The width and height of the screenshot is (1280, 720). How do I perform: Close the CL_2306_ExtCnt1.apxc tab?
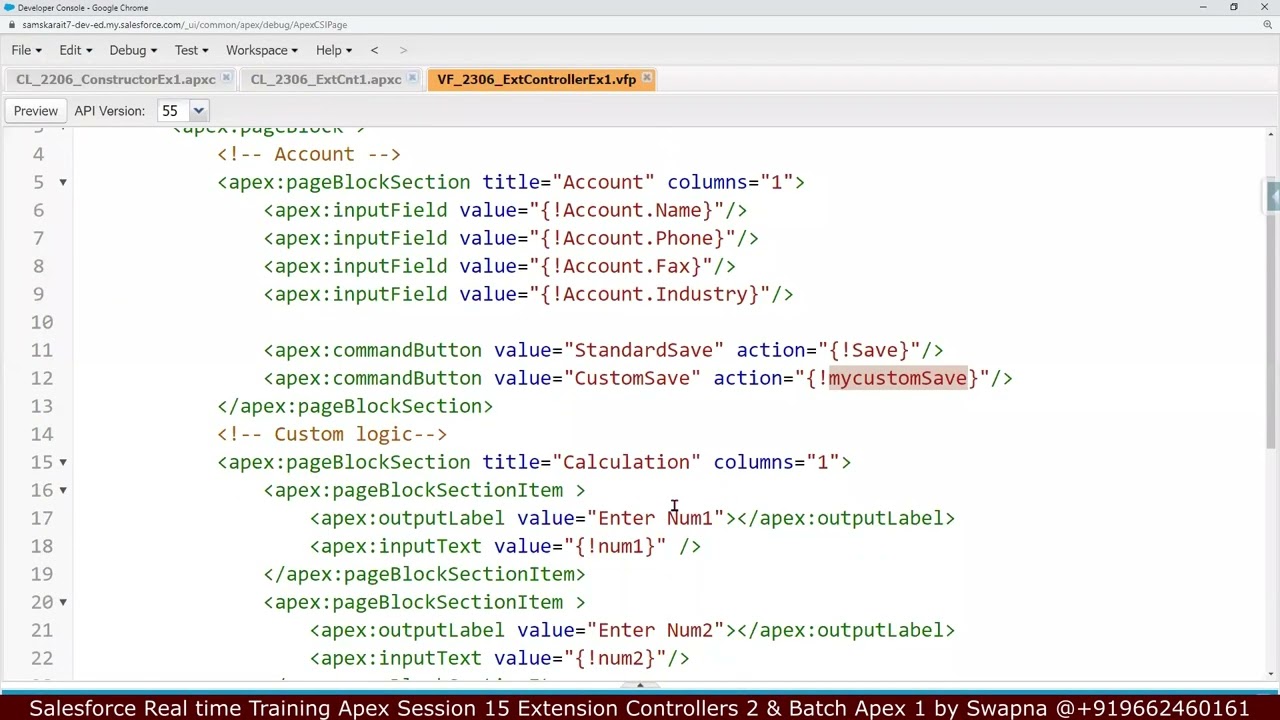(x=412, y=78)
